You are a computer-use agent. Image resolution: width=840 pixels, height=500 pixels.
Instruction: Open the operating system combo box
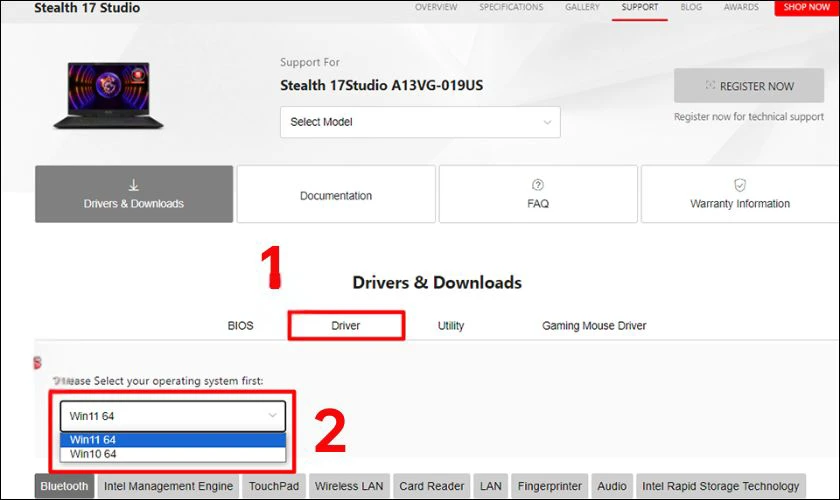pos(172,416)
